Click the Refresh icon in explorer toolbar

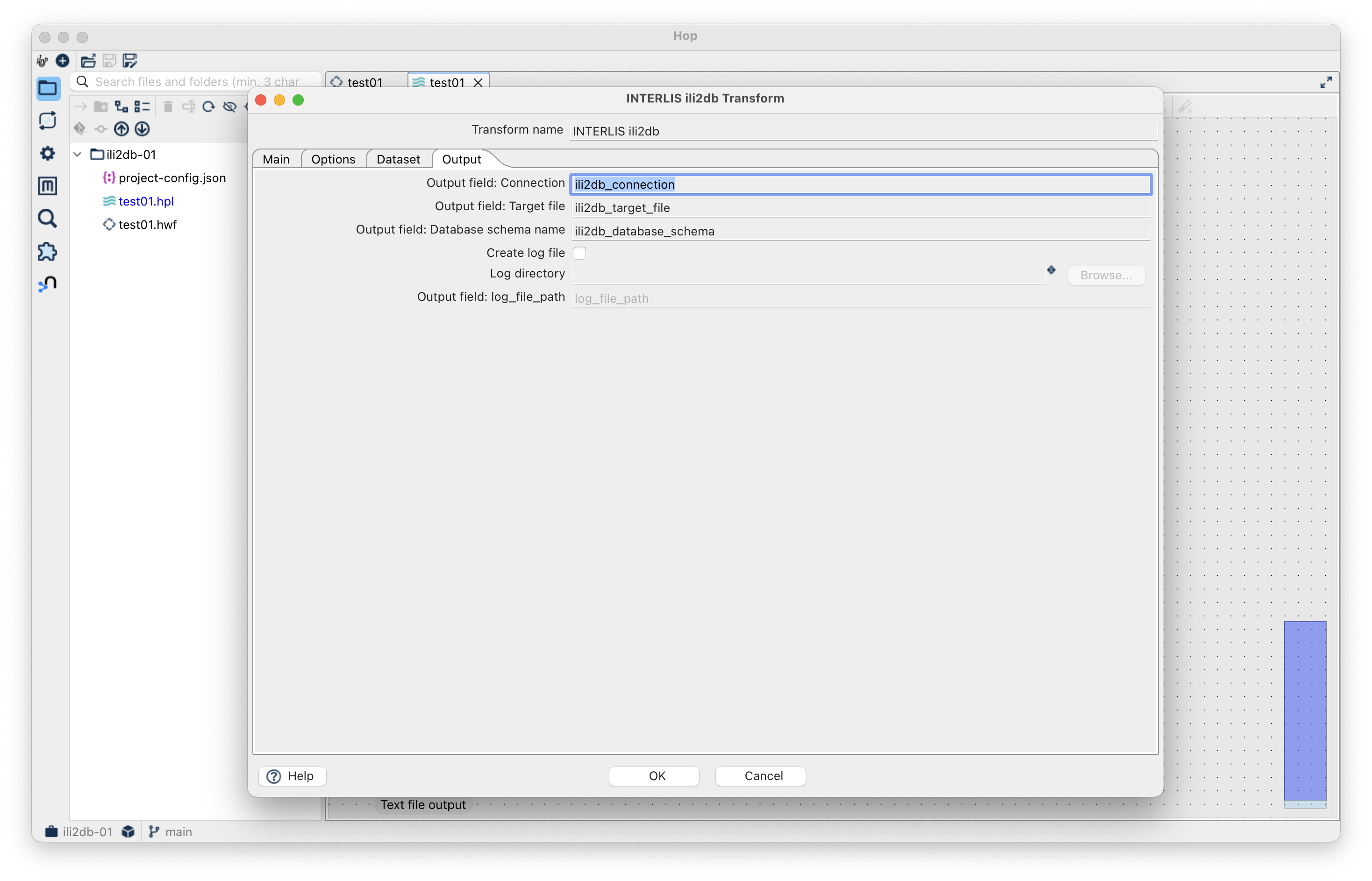pos(209,107)
